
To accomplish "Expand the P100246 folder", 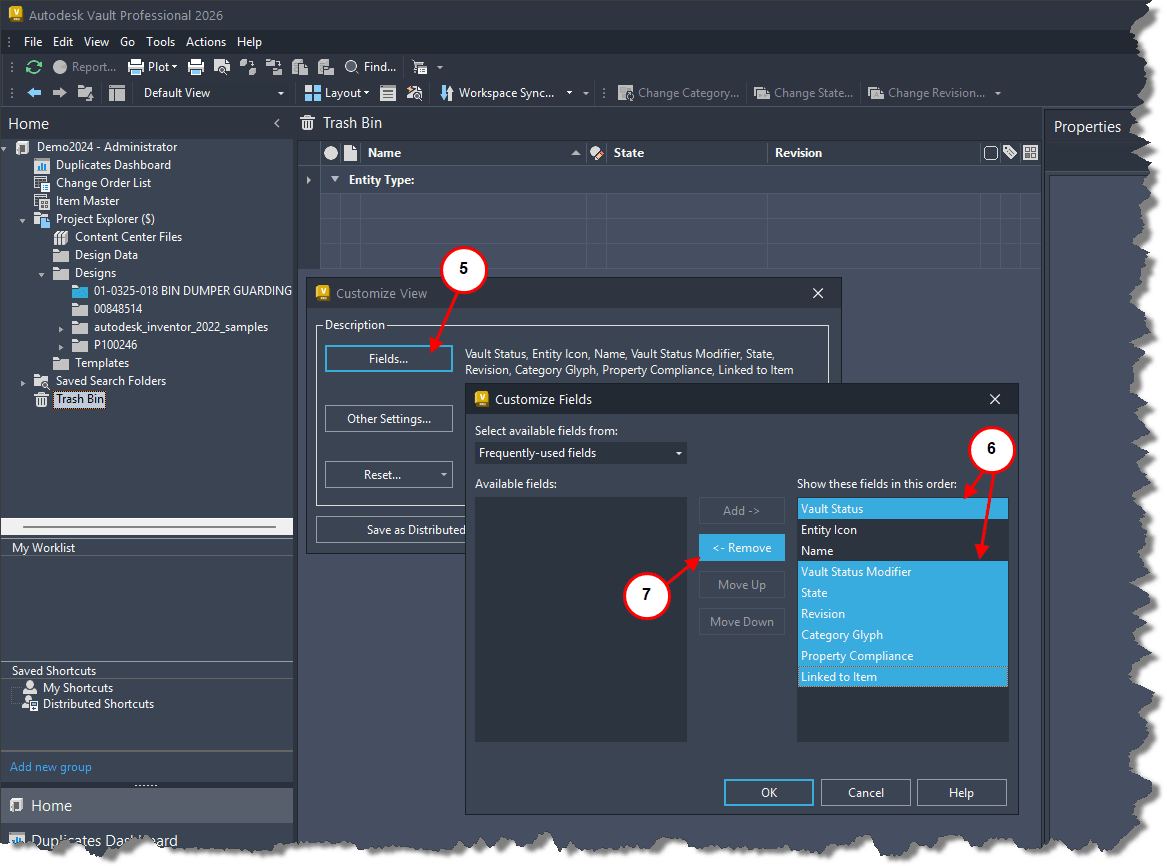I will [61, 346].
